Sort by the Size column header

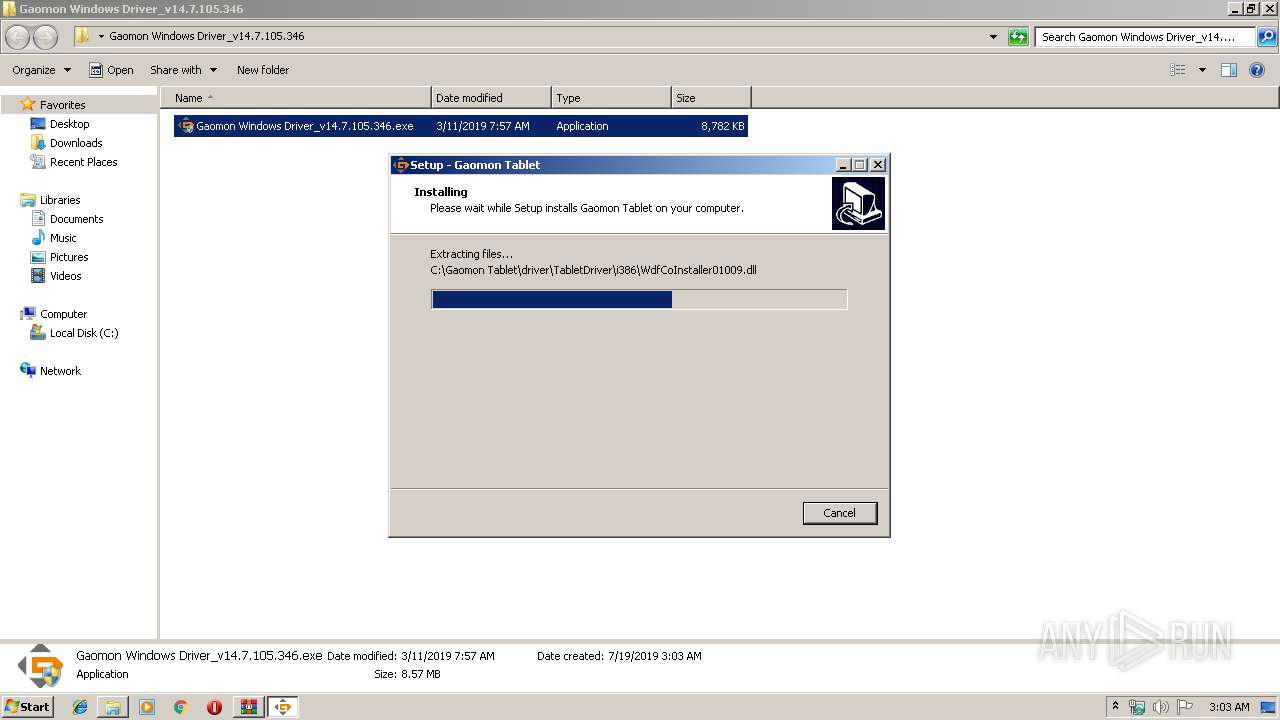(x=711, y=98)
